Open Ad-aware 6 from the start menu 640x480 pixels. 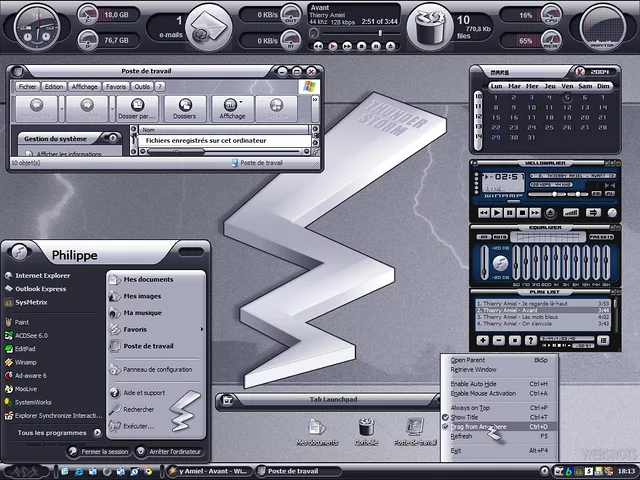point(30,375)
